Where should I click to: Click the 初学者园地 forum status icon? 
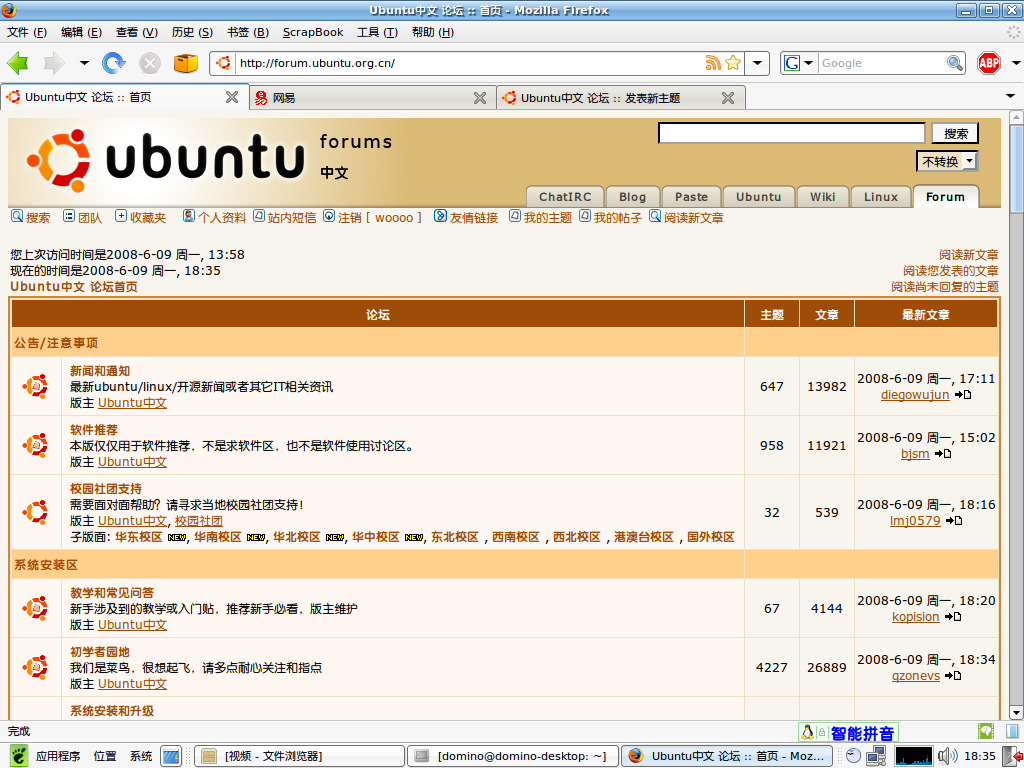[x=35, y=667]
